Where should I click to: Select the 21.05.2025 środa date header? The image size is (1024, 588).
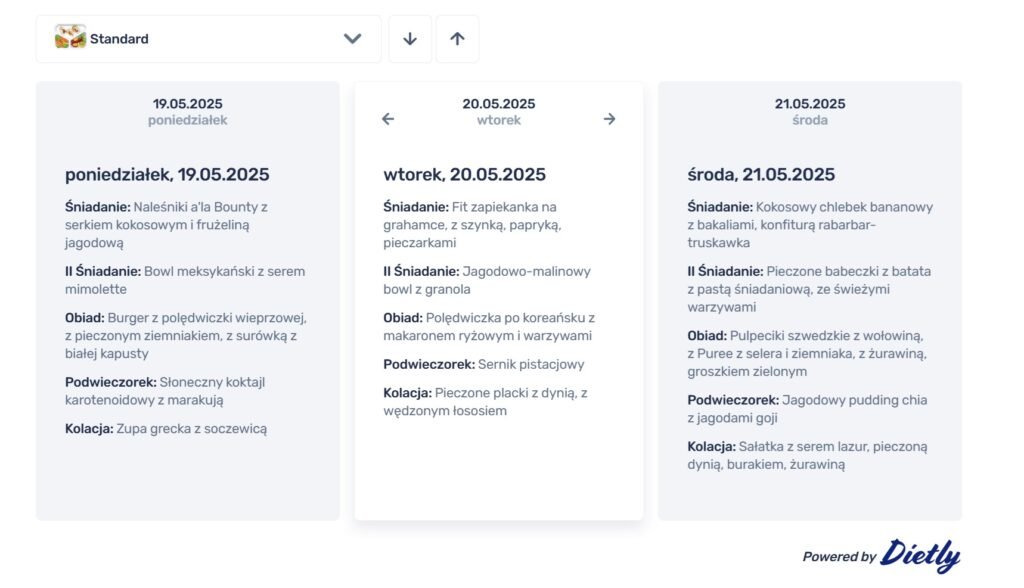click(x=810, y=112)
